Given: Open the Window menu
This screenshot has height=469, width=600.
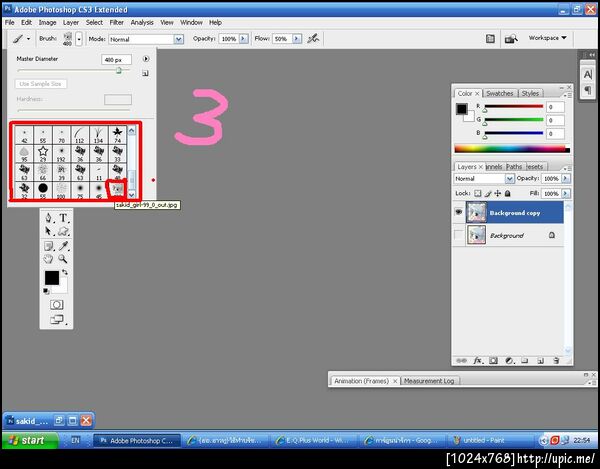Looking at the screenshot, I should [x=191, y=23].
